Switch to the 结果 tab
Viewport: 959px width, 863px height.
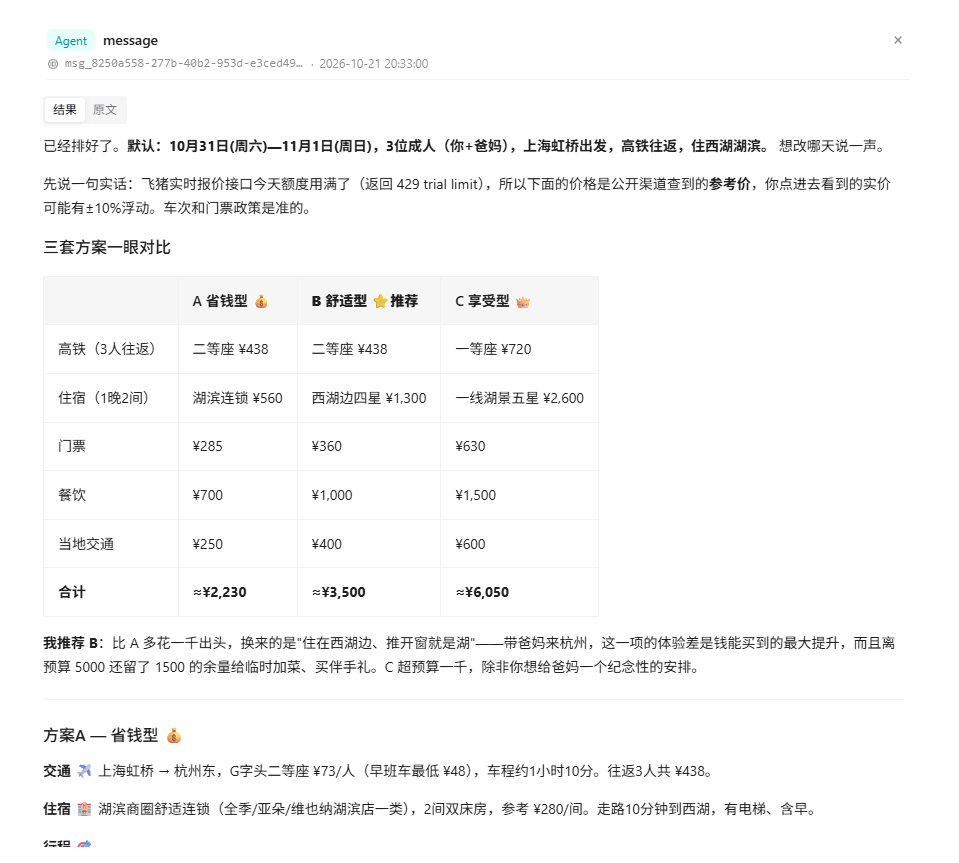[65, 109]
